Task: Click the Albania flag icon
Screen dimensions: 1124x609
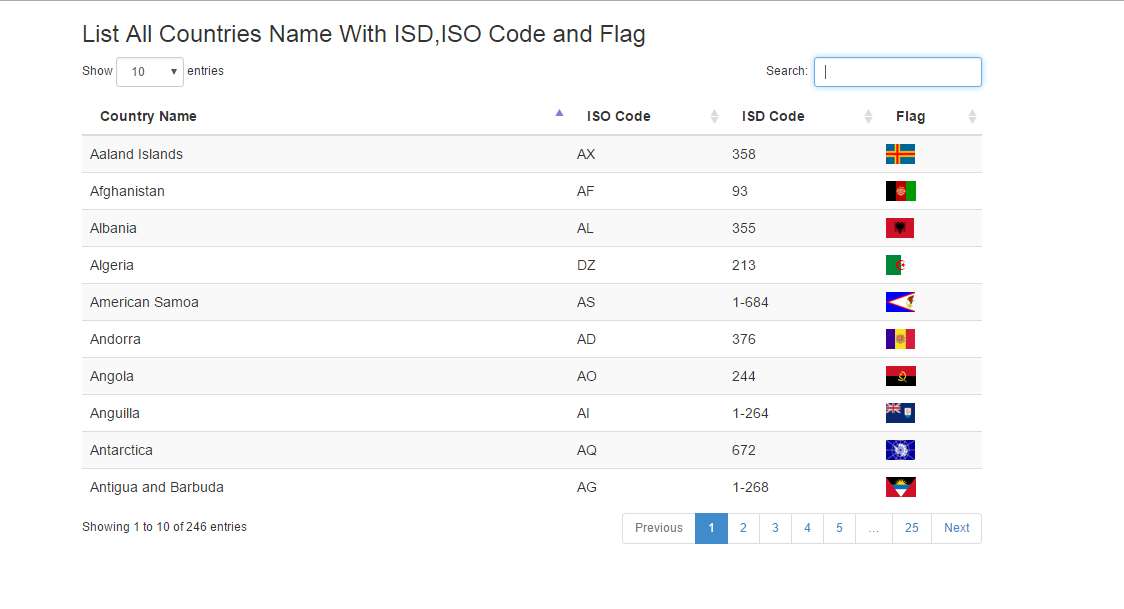Action: click(900, 228)
